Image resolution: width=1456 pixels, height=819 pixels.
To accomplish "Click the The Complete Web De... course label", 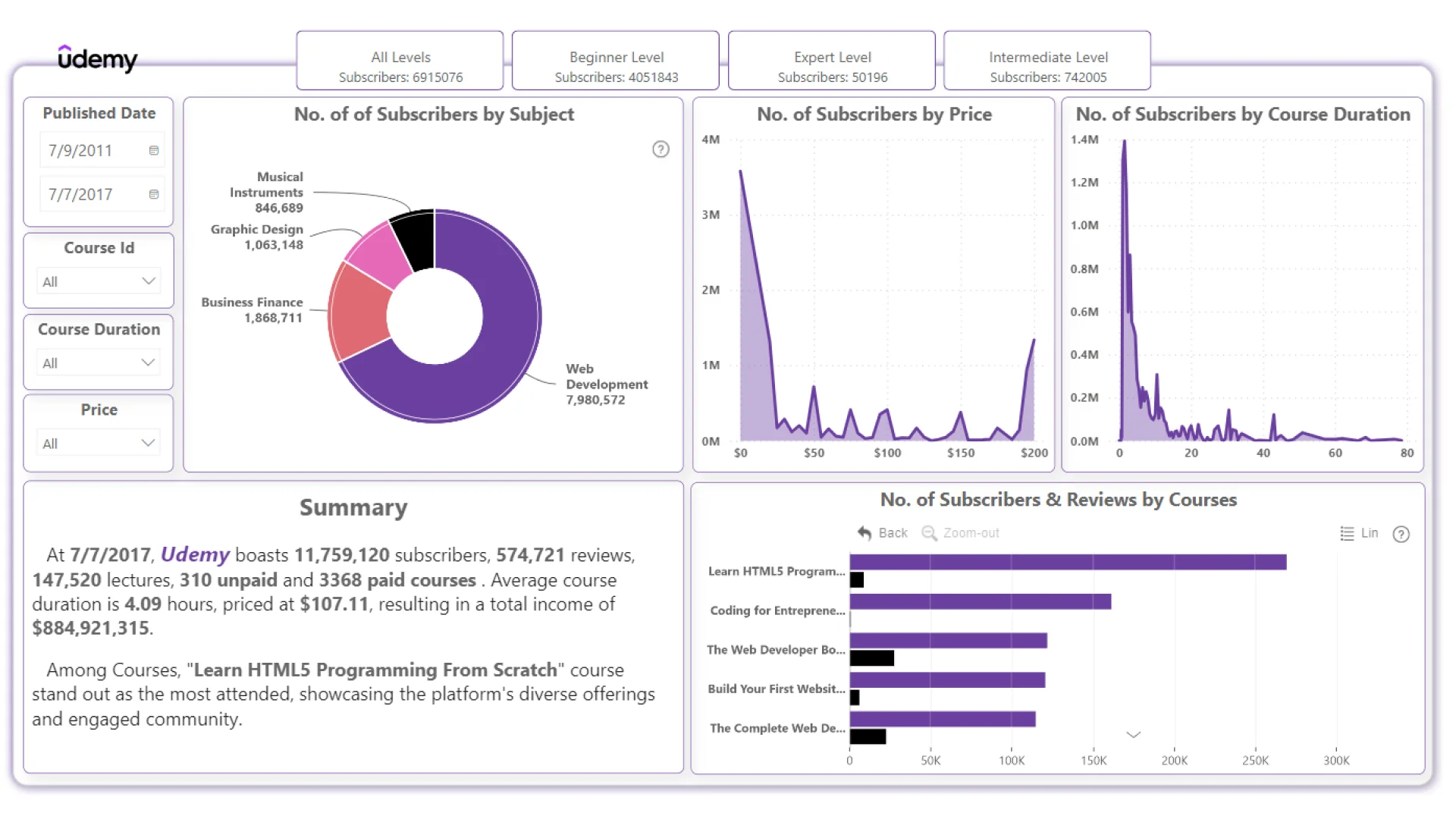I will (x=777, y=728).
